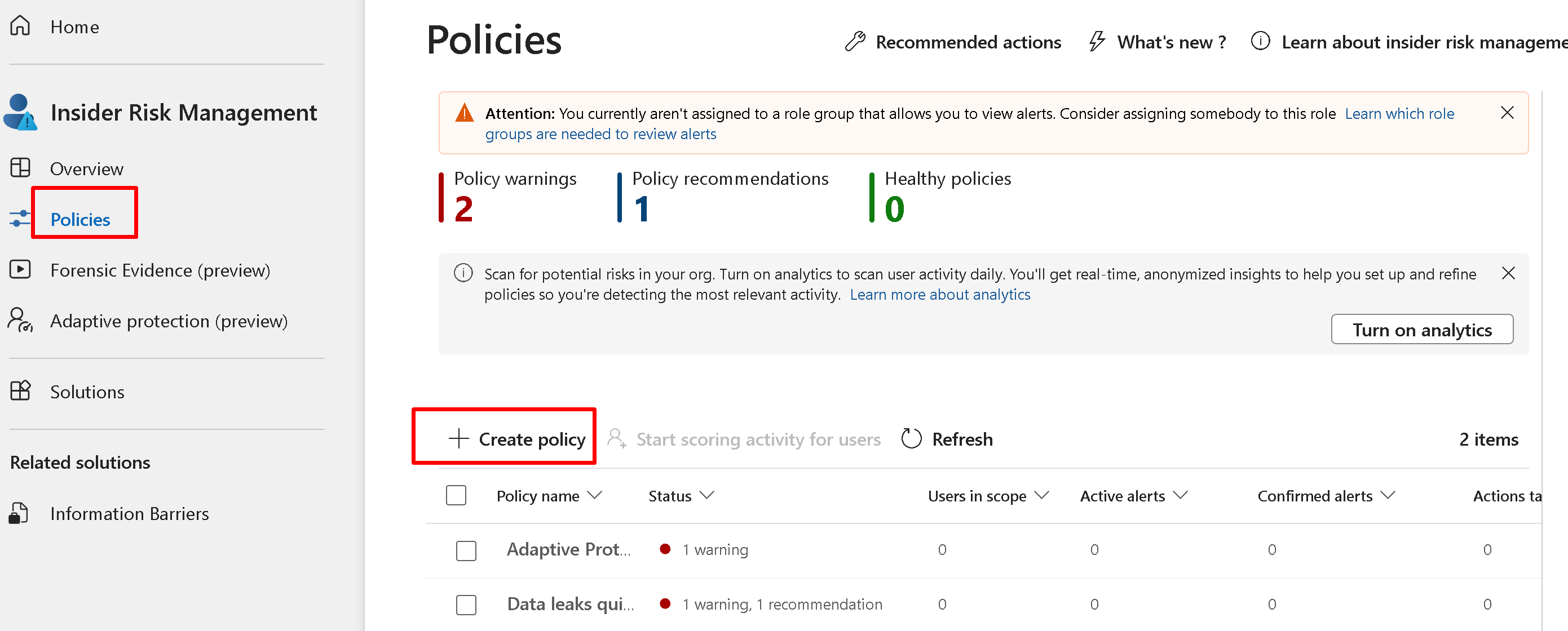Click the Recommended actions wrench icon
The height and width of the screenshot is (631, 1568).
855,41
